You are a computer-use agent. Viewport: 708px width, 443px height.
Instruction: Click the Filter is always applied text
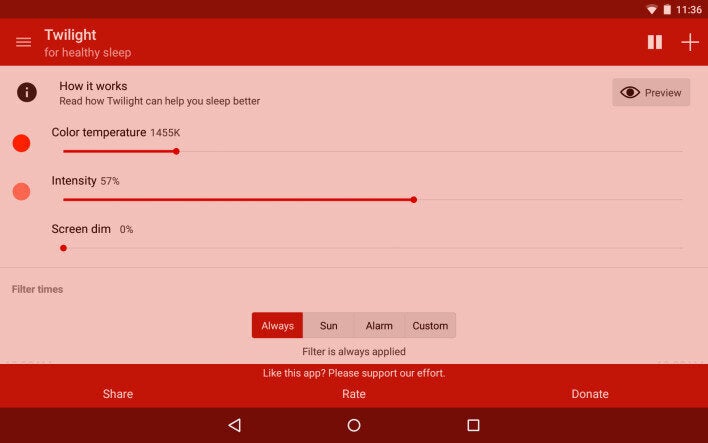354,351
